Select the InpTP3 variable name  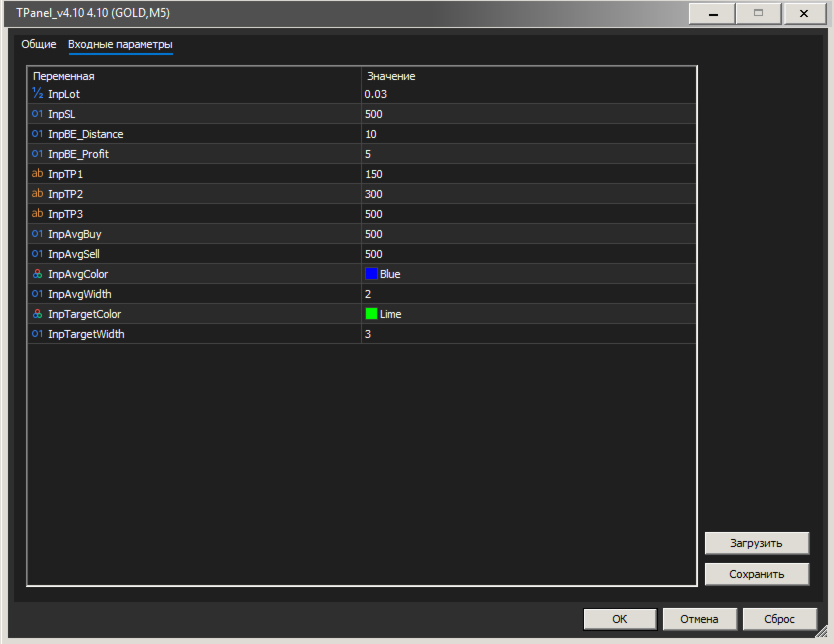(65, 214)
